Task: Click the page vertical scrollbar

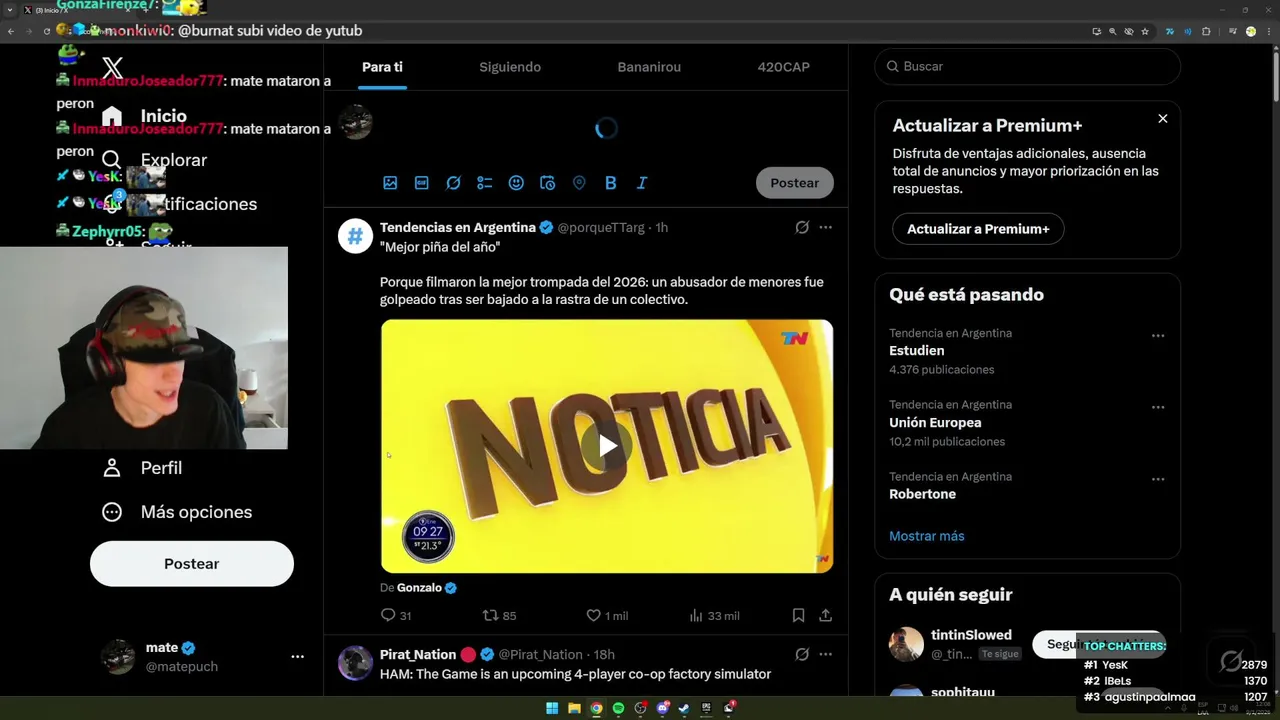Action: 1275,75
